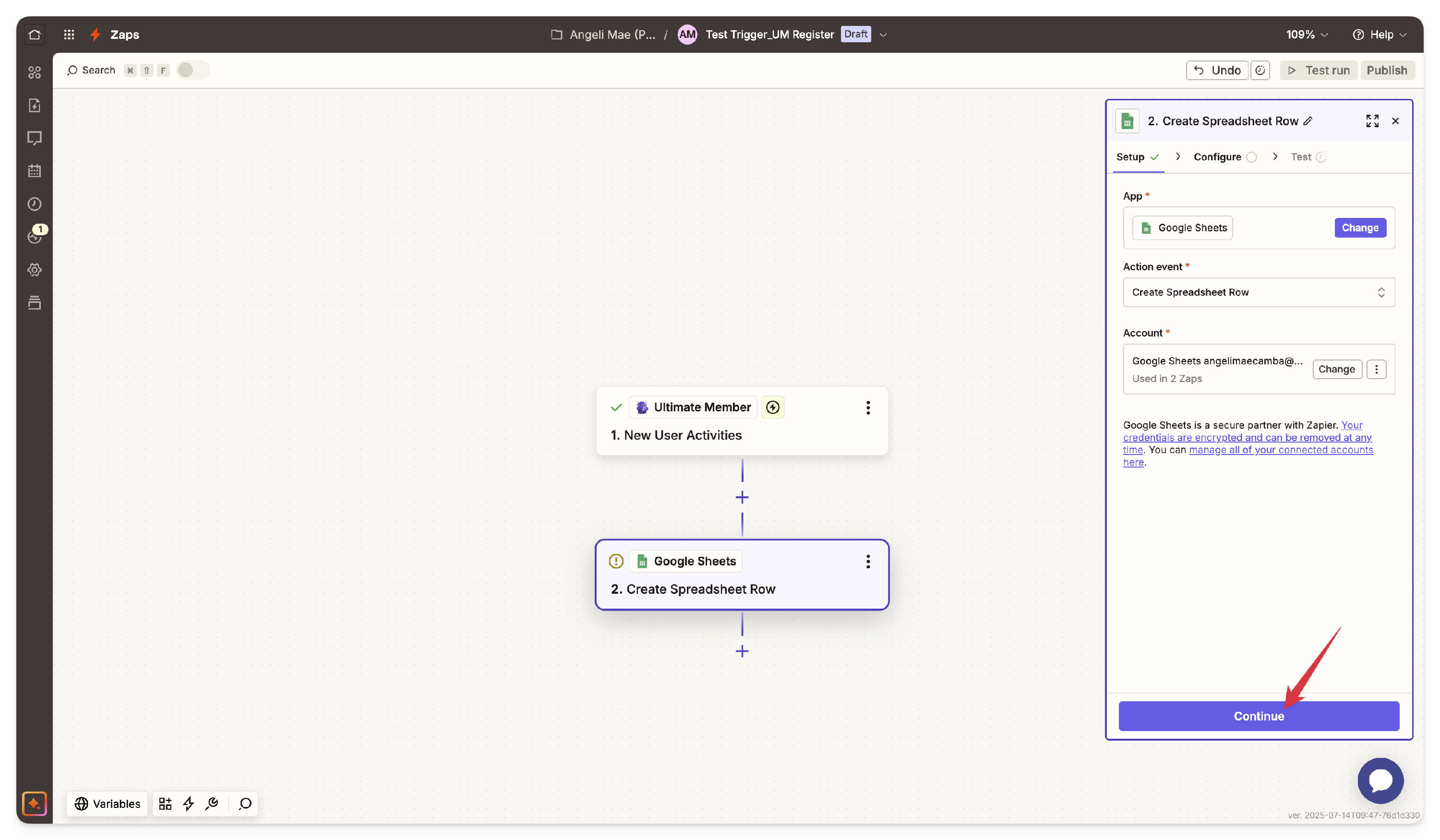The height and width of the screenshot is (840, 1440).
Task: Click the instant trigger bolt badge
Action: (x=773, y=408)
